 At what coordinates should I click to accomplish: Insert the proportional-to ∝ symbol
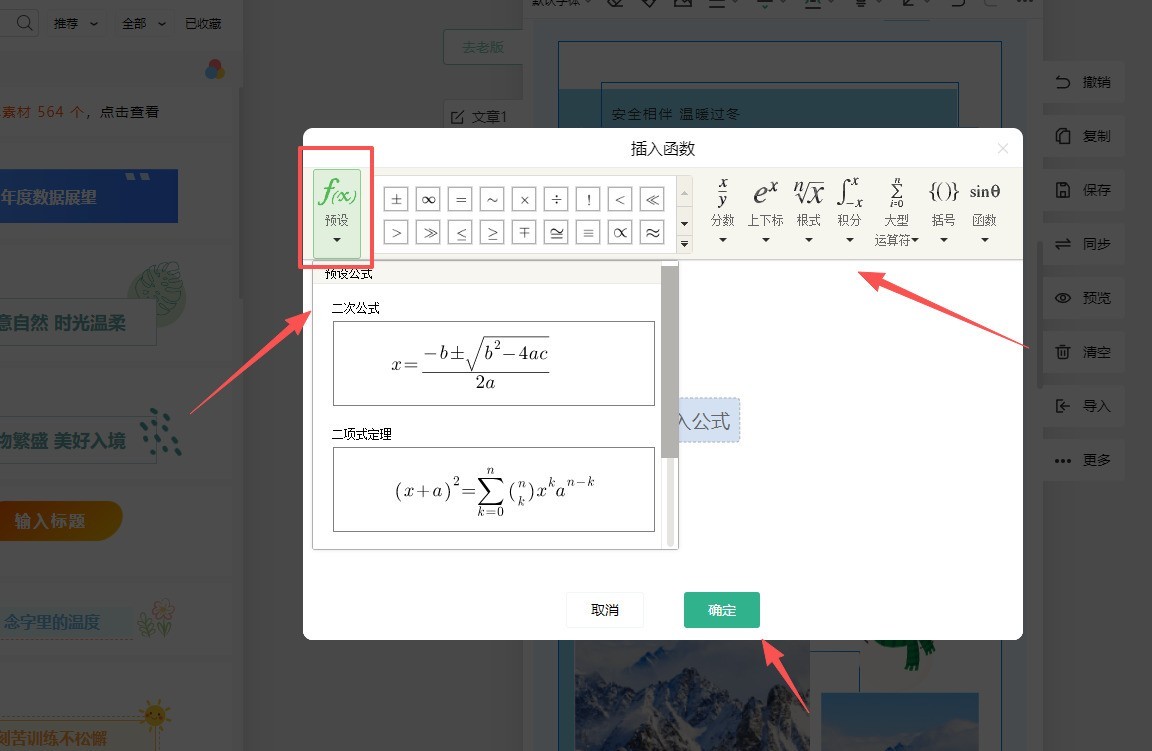pos(620,233)
